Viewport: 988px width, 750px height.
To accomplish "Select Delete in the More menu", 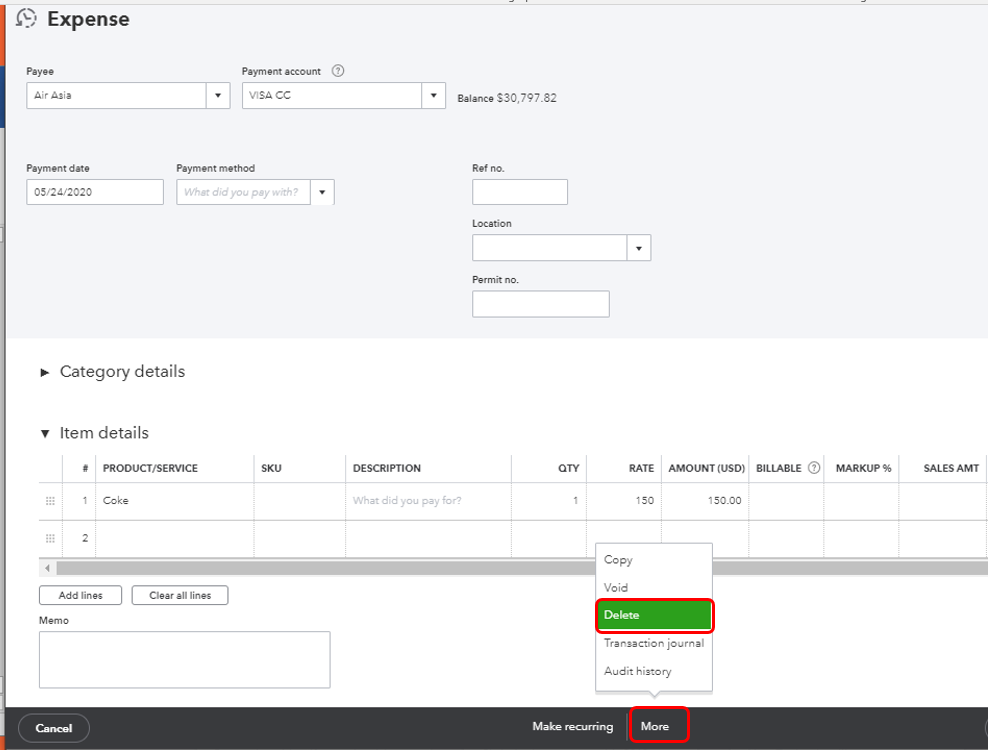I will pos(654,615).
